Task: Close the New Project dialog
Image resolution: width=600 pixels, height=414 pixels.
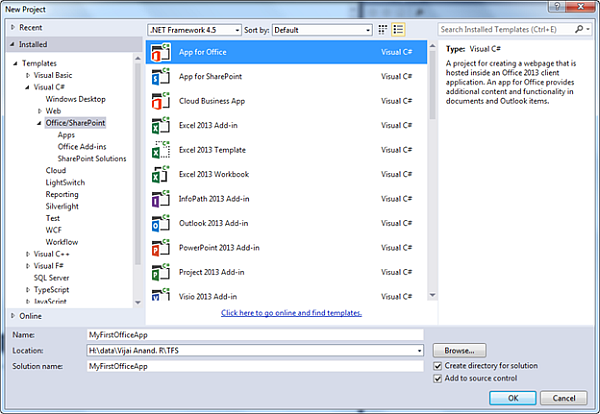Action: [x=580, y=7]
